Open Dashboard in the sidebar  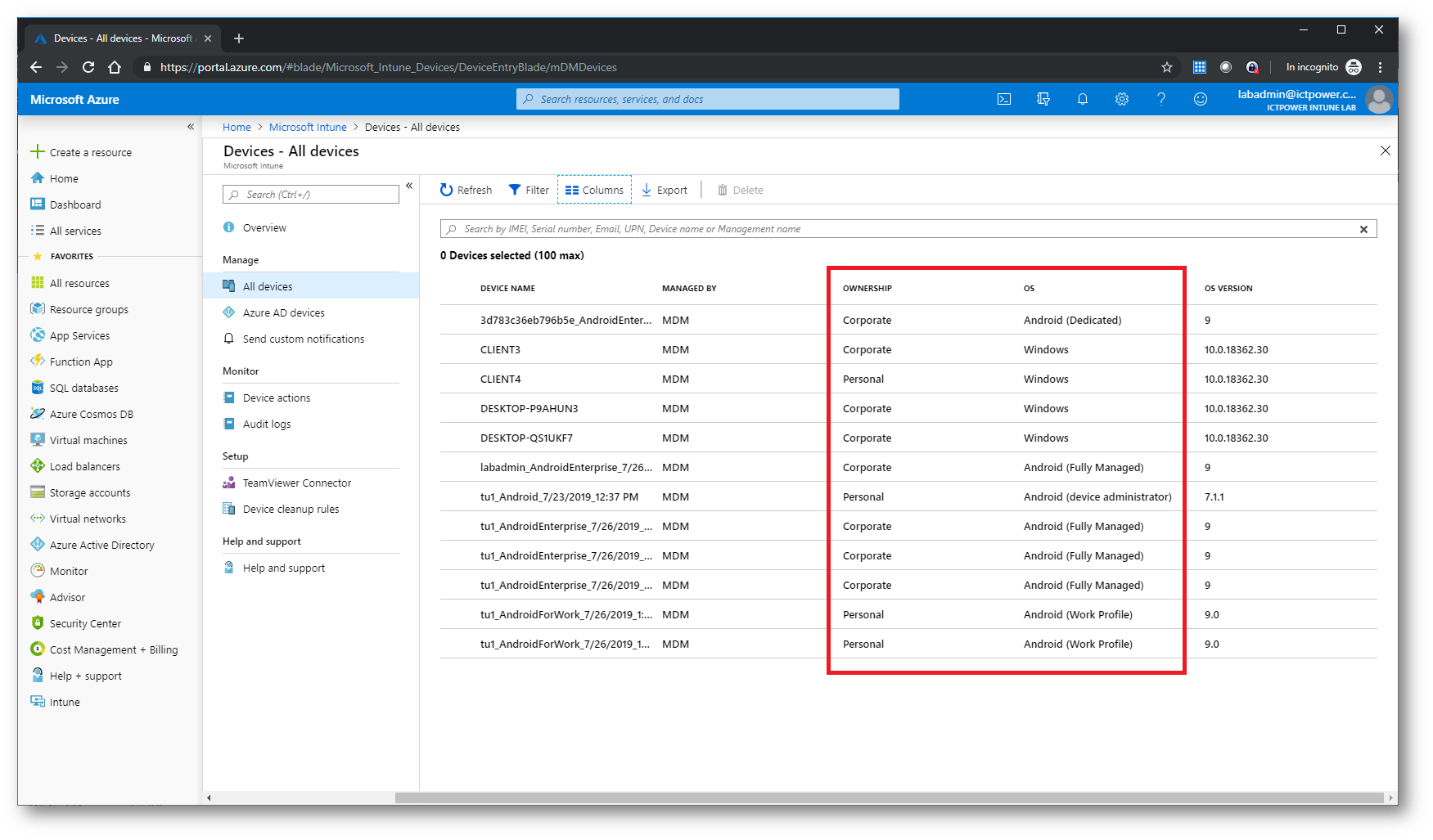[66, 204]
